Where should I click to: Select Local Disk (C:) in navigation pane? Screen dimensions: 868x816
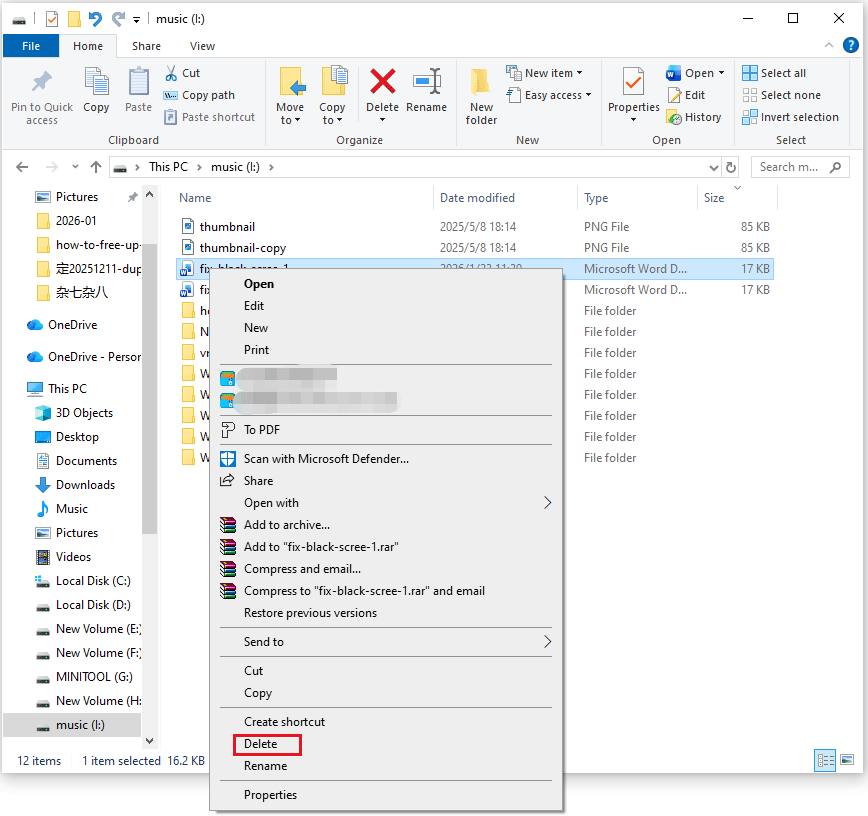93,581
